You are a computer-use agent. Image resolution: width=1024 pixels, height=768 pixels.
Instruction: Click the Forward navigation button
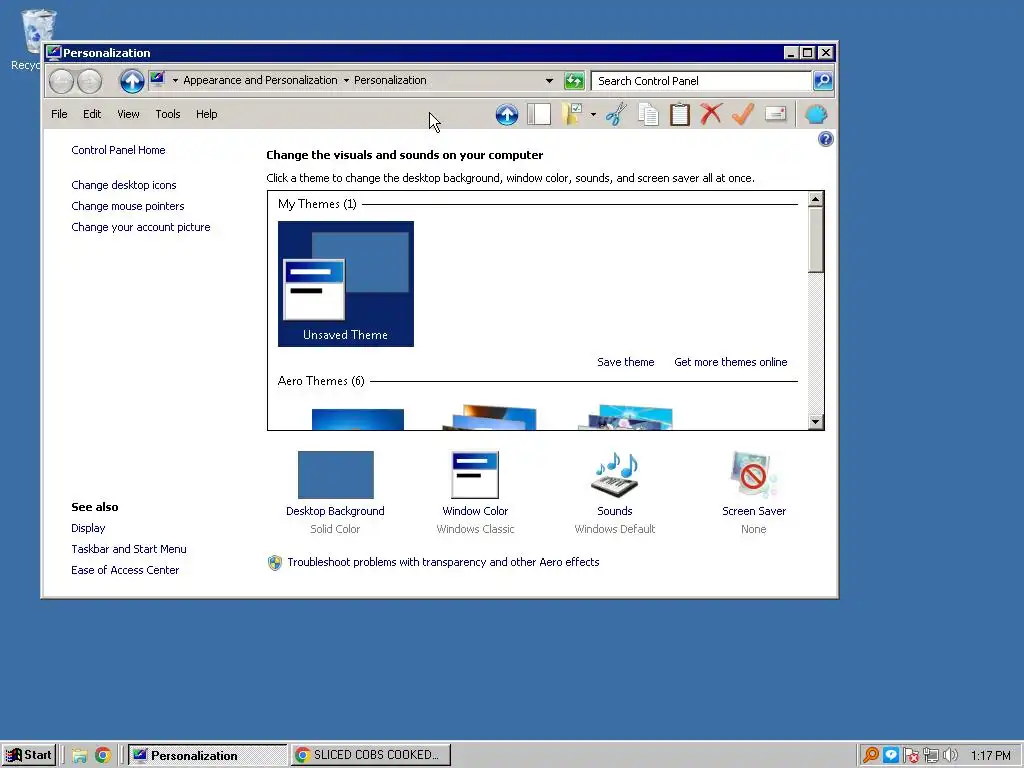[x=89, y=81]
